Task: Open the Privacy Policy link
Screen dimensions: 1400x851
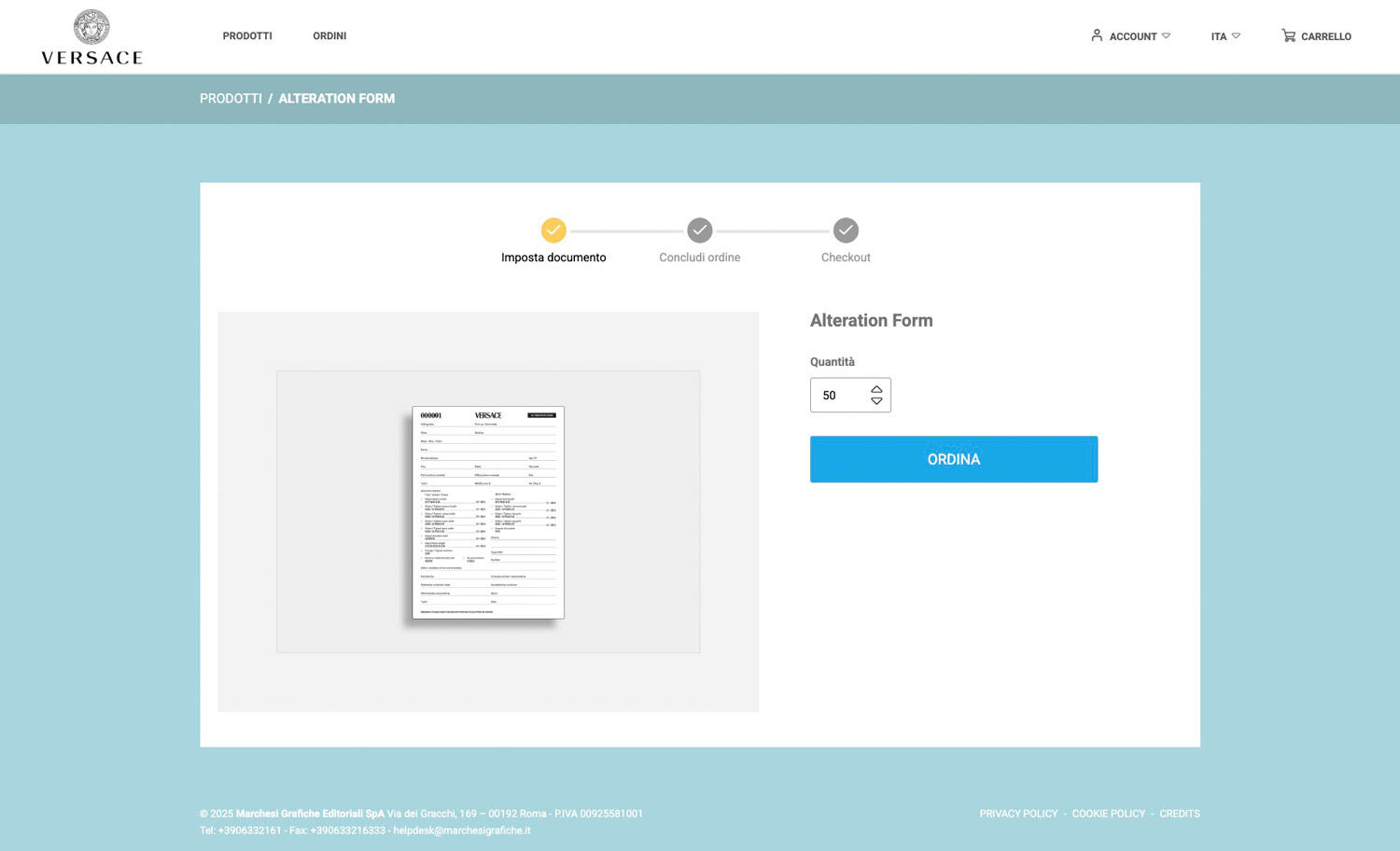Action: [x=1018, y=814]
